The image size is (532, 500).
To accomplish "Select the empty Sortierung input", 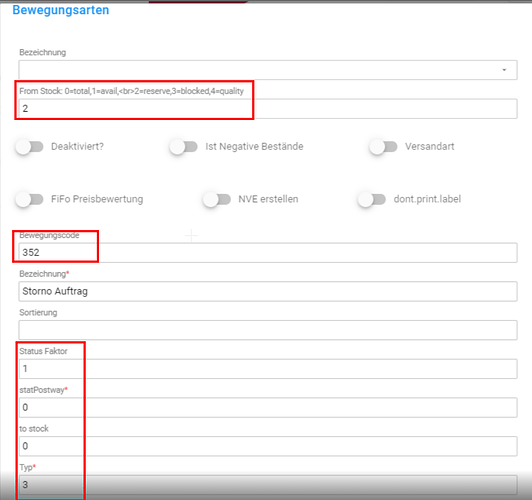I will coord(268,330).
